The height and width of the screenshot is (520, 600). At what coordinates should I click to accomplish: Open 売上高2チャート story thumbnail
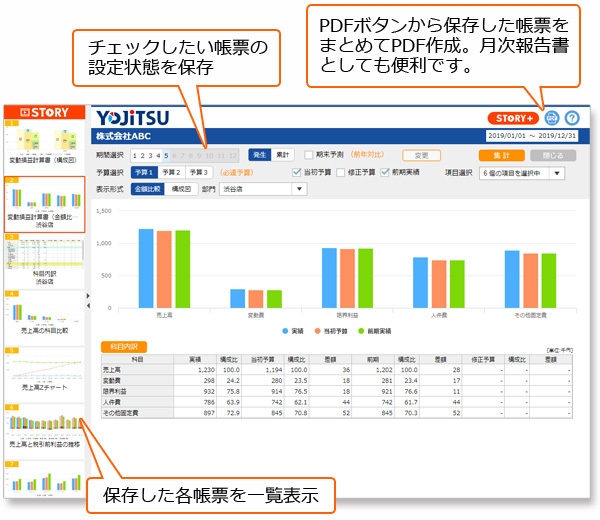[x=44, y=370]
